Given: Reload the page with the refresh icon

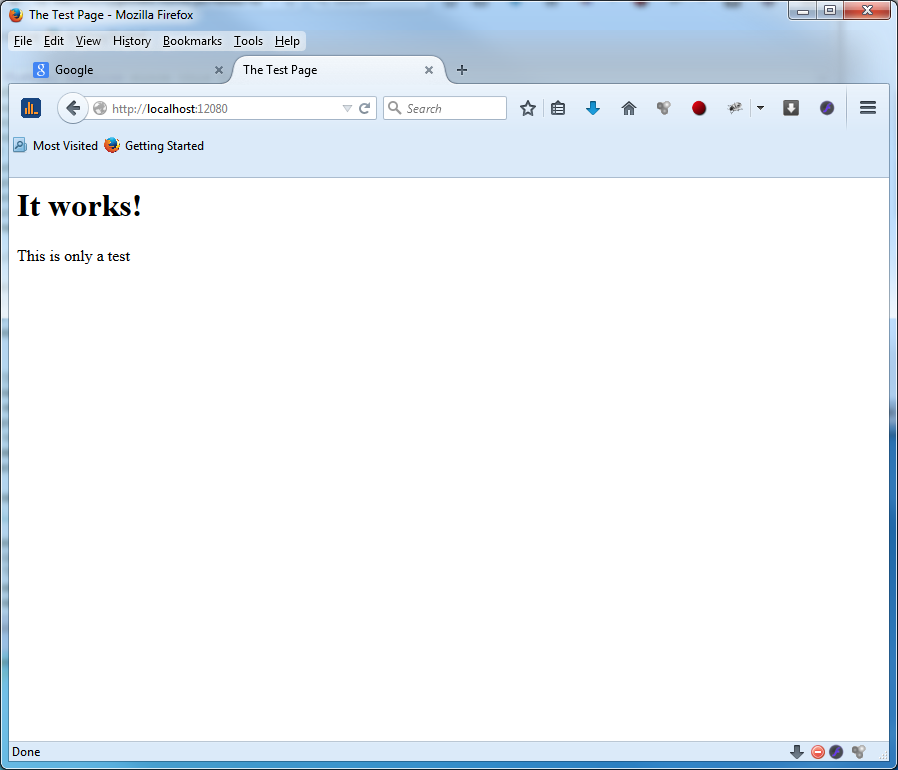Looking at the screenshot, I should [365, 108].
